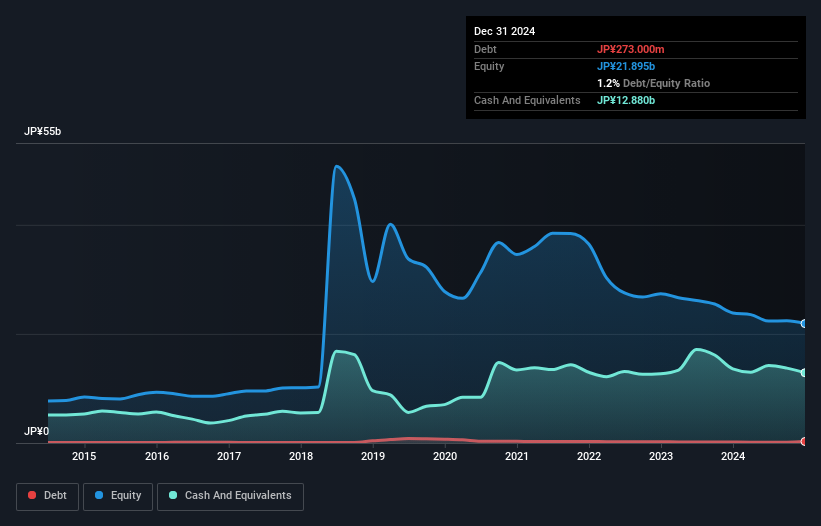
Task: Select the red Debt endpoint marker
Action: tap(804, 441)
